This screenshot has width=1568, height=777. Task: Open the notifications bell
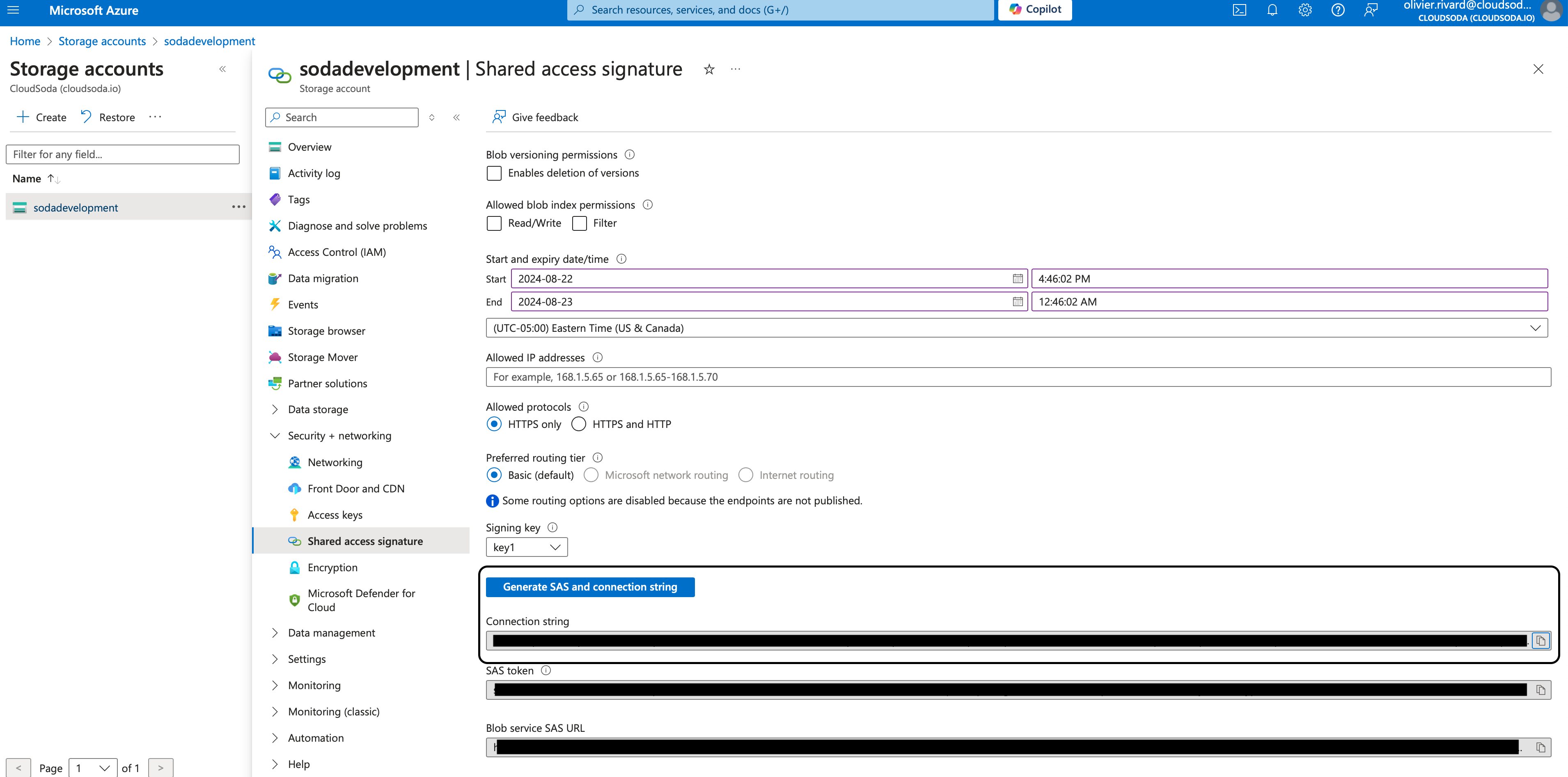pos(1272,10)
